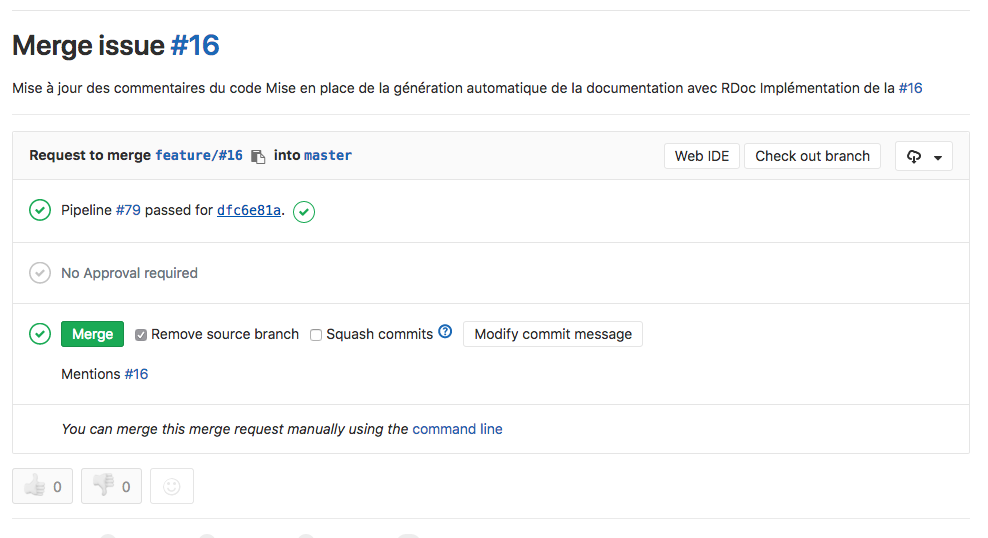This screenshot has width=988, height=538.
Task: Open the command line instructions link
Action: (457, 429)
